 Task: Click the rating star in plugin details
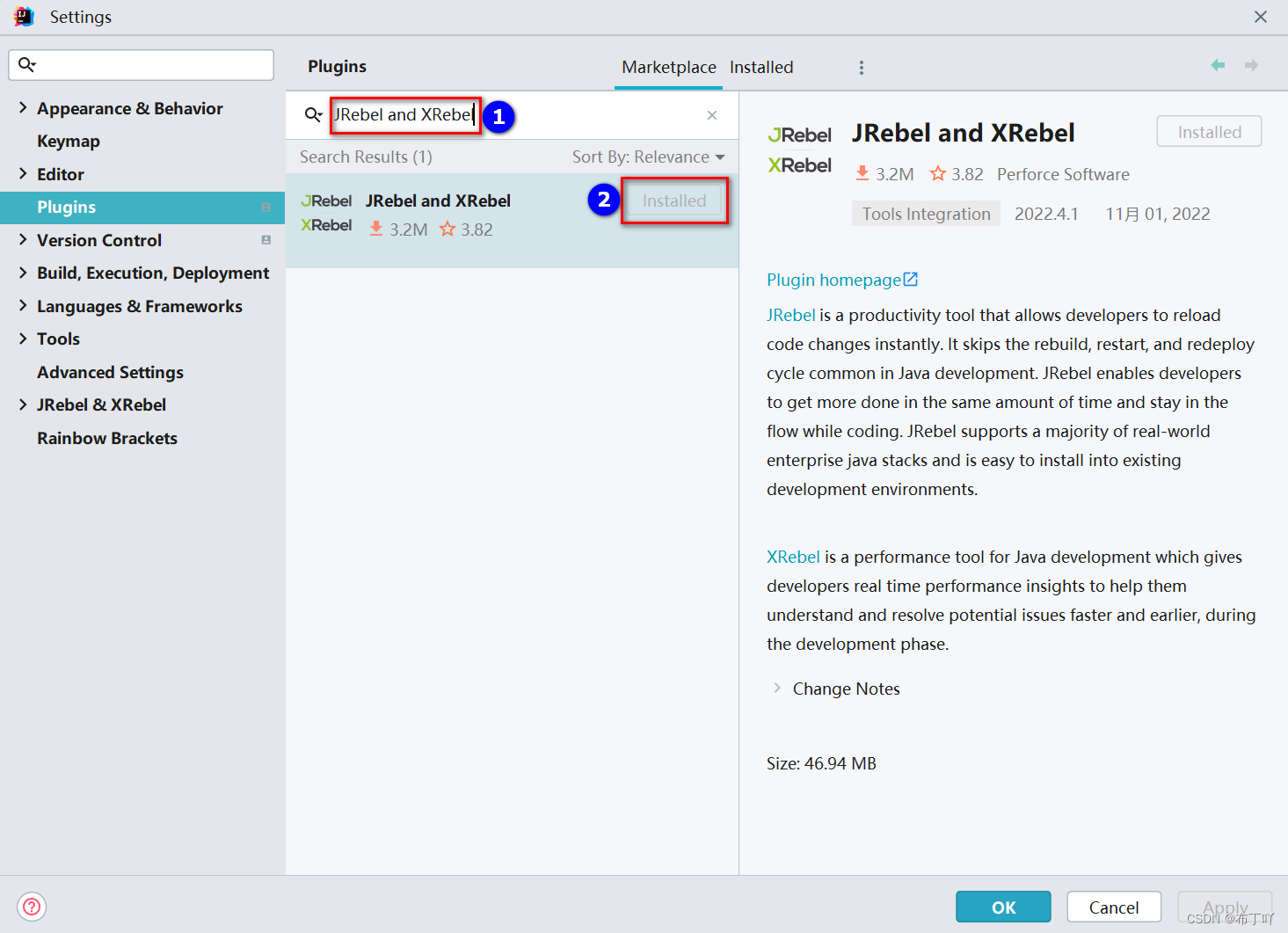[938, 173]
